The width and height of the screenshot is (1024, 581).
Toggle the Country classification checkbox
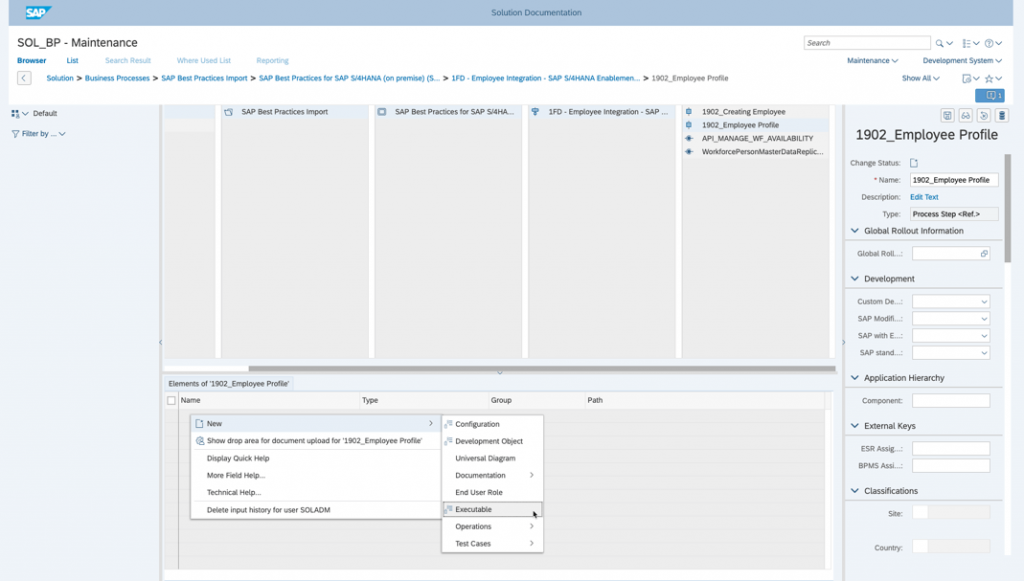[920, 546]
